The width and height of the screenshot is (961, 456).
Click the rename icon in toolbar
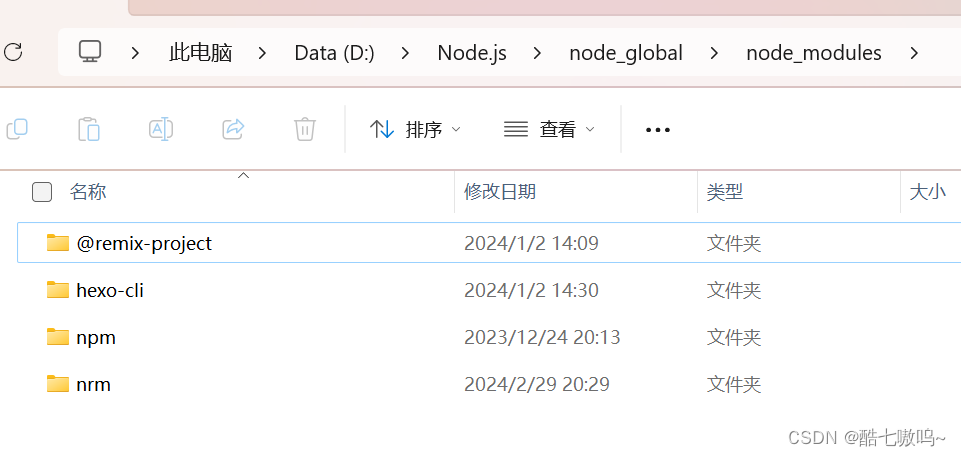(161, 129)
